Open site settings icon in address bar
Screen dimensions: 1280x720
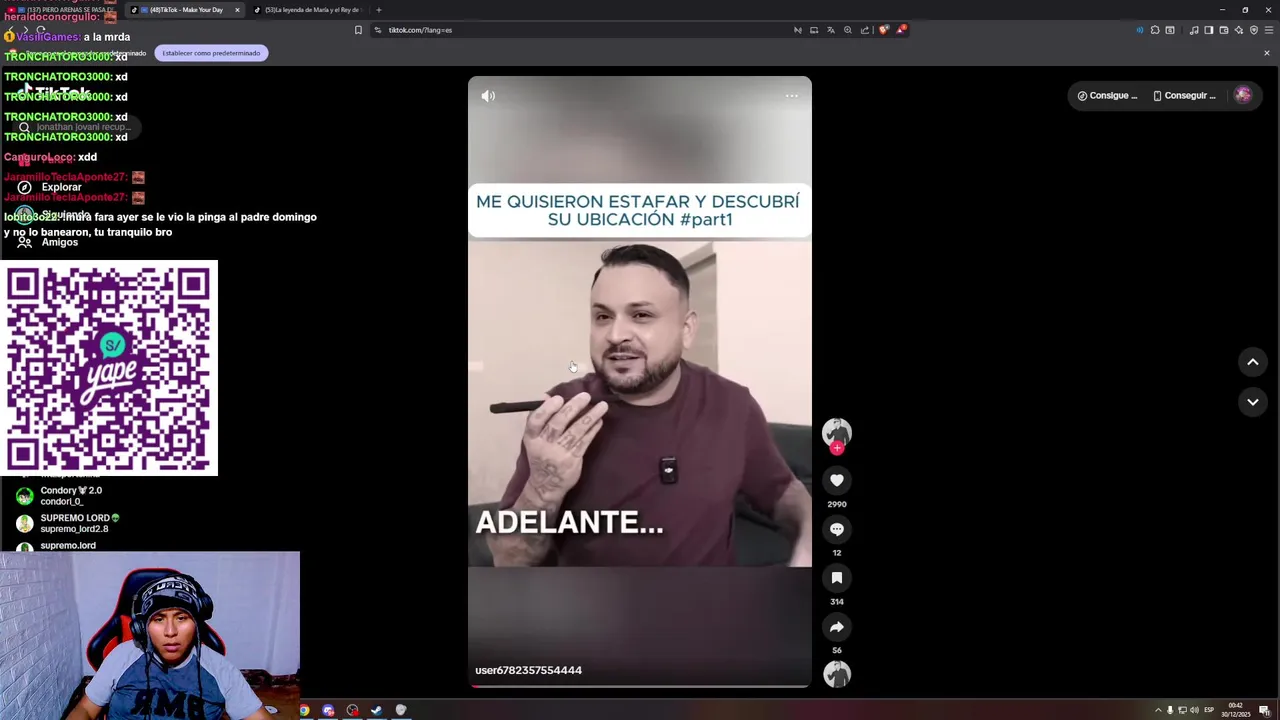(378, 30)
